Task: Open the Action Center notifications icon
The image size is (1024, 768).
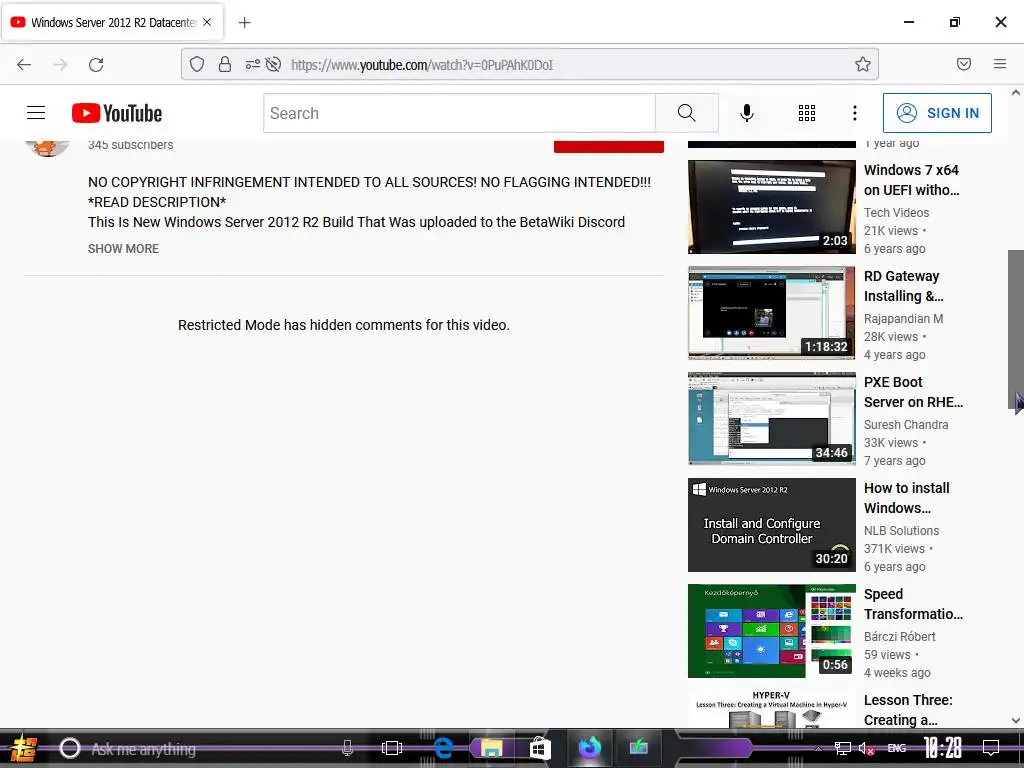Action: 991,748
